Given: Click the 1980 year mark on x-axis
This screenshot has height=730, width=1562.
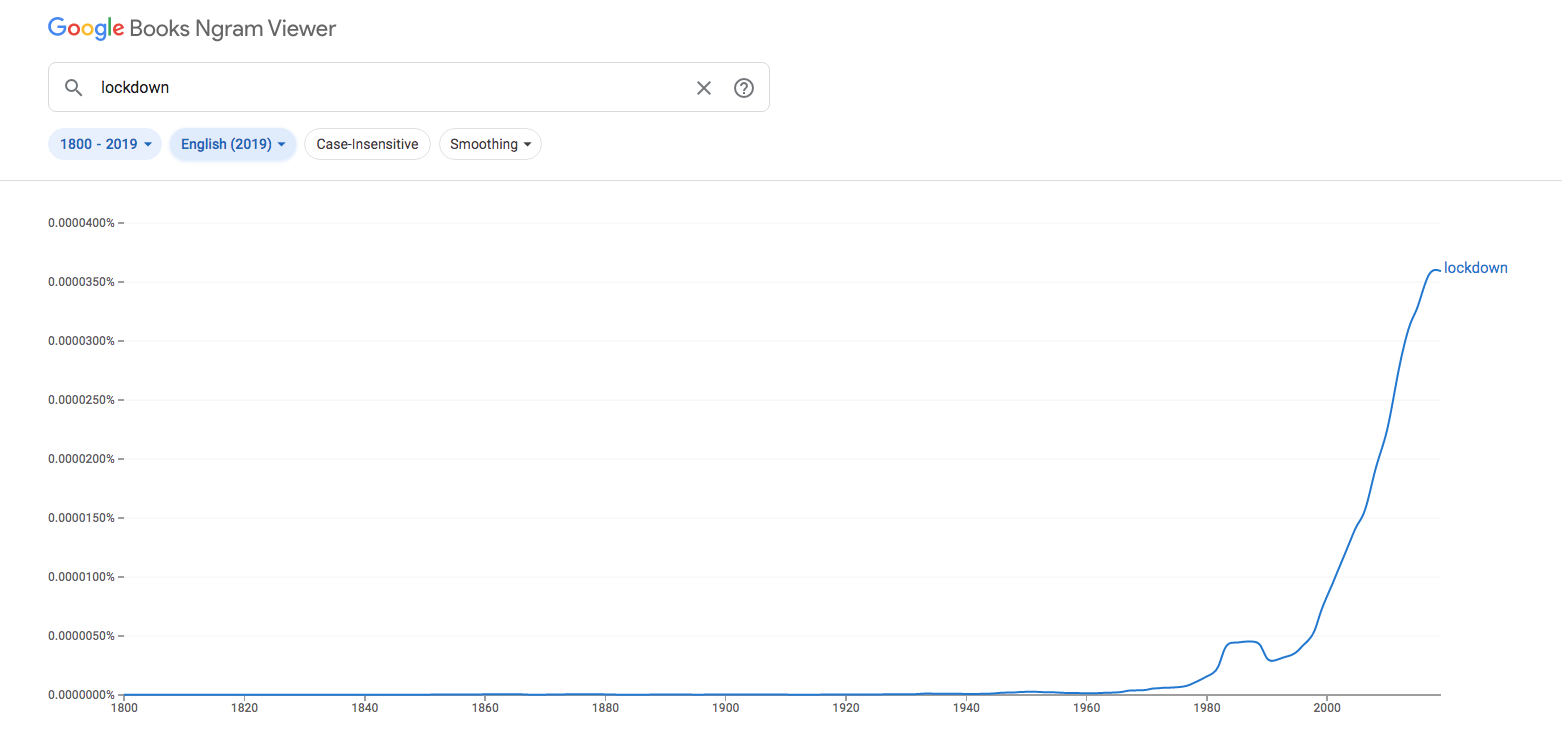Looking at the screenshot, I should [x=1207, y=708].
